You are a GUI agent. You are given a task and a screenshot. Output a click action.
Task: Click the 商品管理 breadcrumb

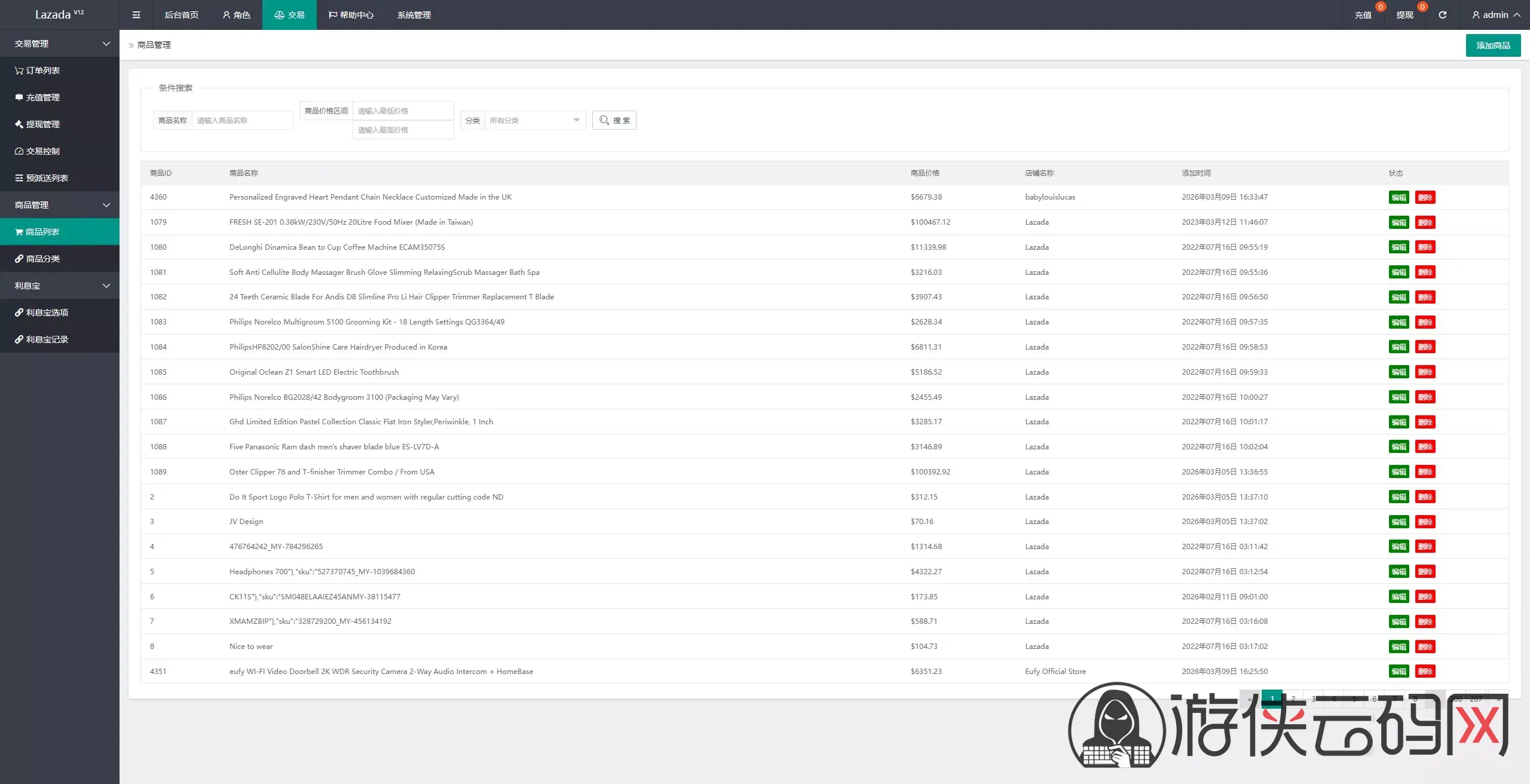click(154, 45)
